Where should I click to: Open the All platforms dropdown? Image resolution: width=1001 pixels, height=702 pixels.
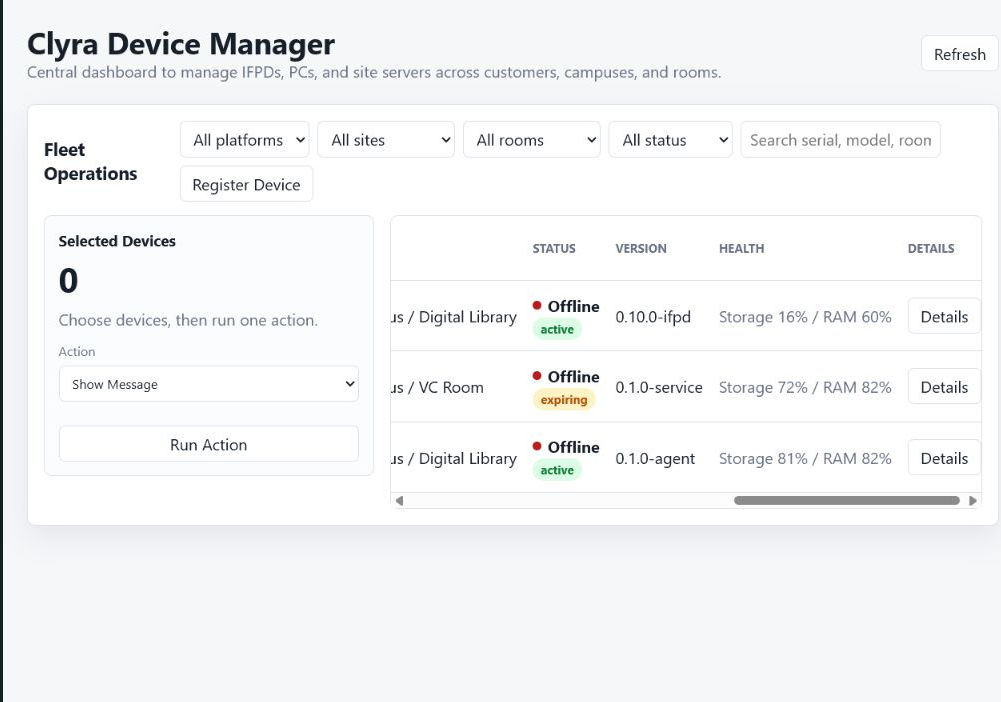[245, 140]
